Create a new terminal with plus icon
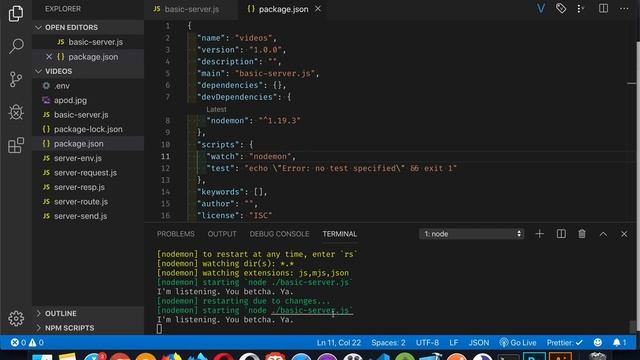This screenshot has height=360, width=640. coord(540,234)
